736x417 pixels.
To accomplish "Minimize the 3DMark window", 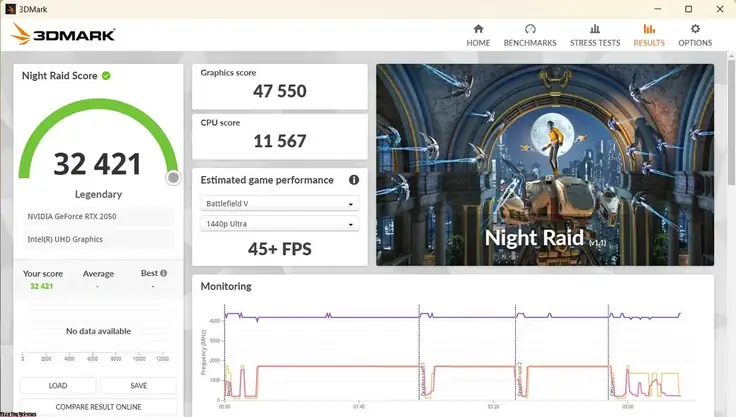I will [658, 9].
